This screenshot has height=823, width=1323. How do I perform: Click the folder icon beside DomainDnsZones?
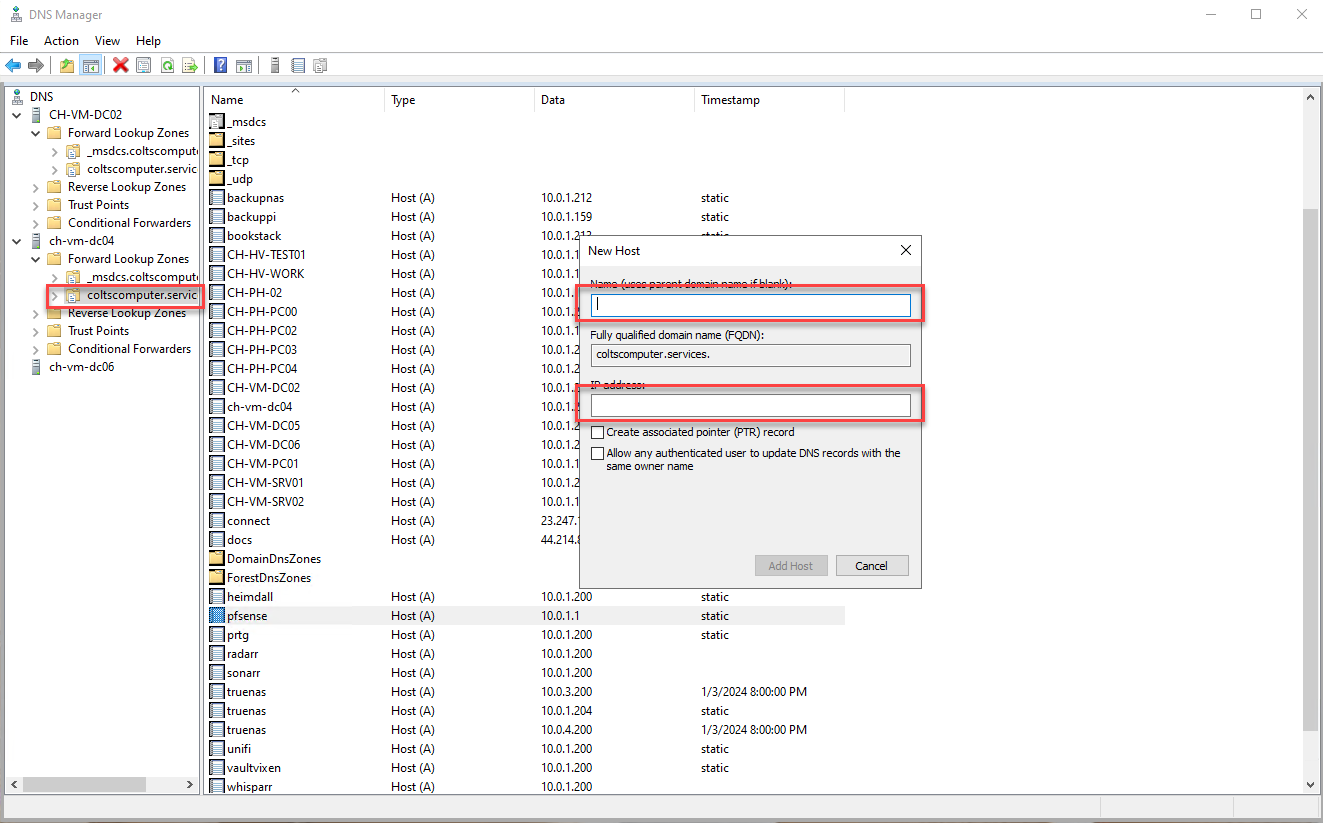tap(218, 559)
